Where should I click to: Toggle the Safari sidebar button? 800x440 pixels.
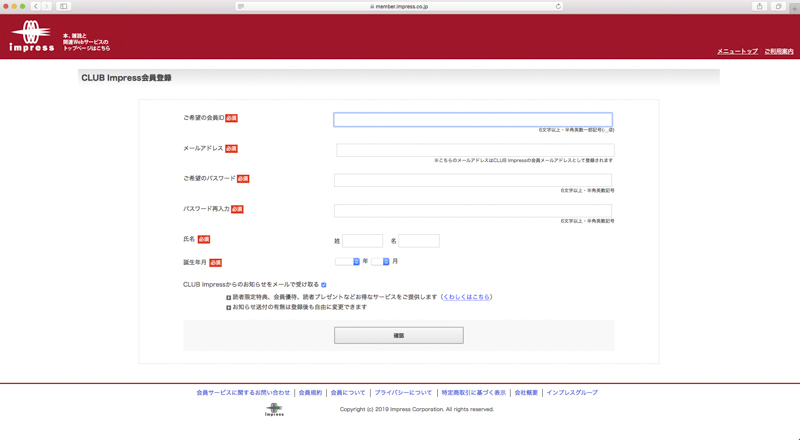[x=64, y=6]
